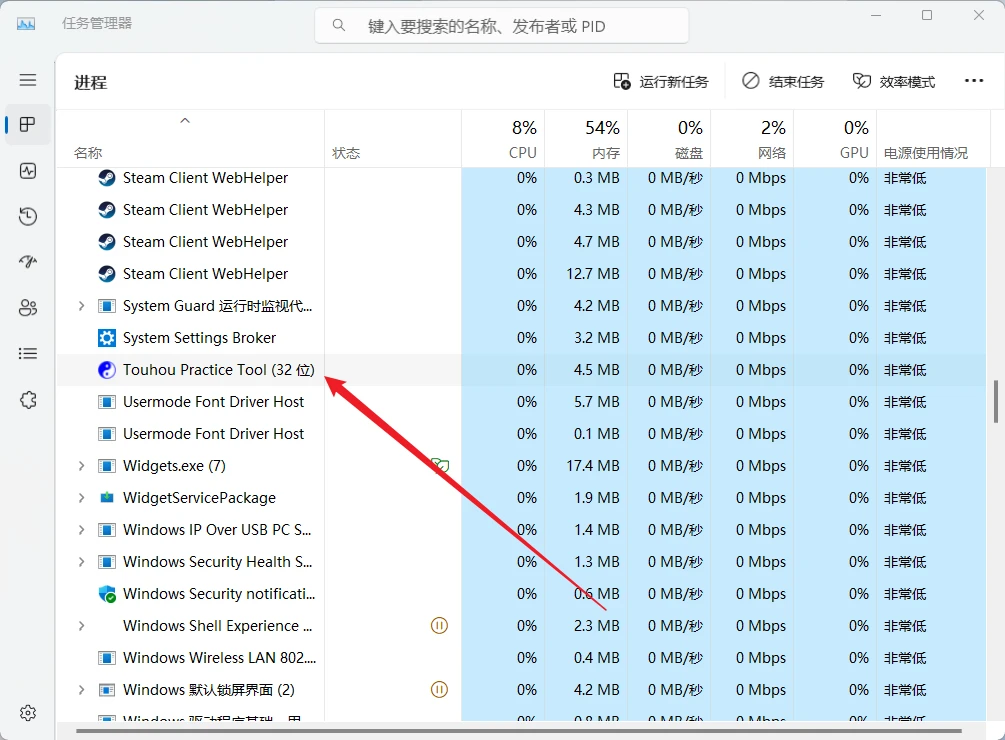Open the Details sidebar icon
Image resolution: width=1005 pixels, height=740 pixels.
pyautogui.click(x=28, y=354)
